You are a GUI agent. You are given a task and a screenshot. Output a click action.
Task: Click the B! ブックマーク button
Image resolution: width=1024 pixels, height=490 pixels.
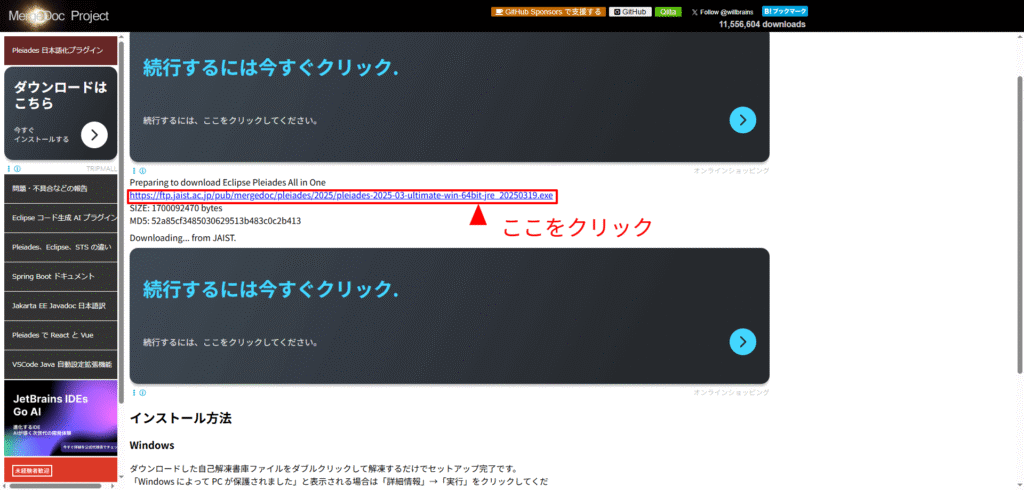[785, 11]
